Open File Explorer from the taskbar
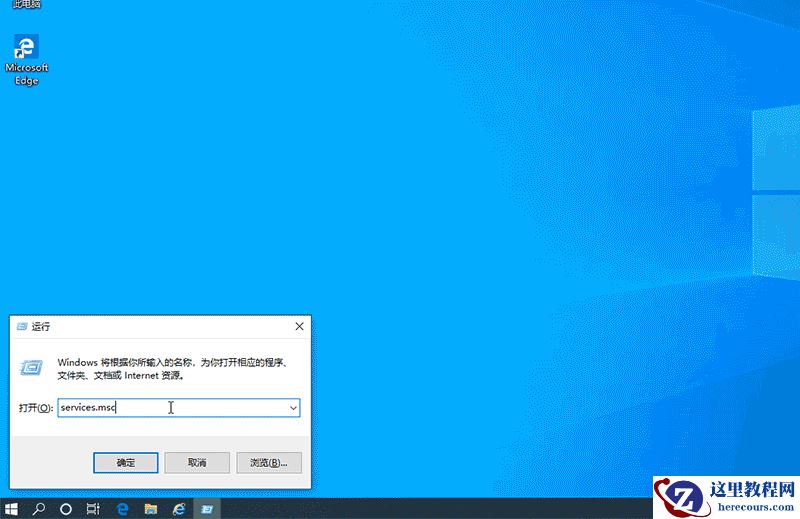This screenshot has height=519, width=800. point(151,509)
